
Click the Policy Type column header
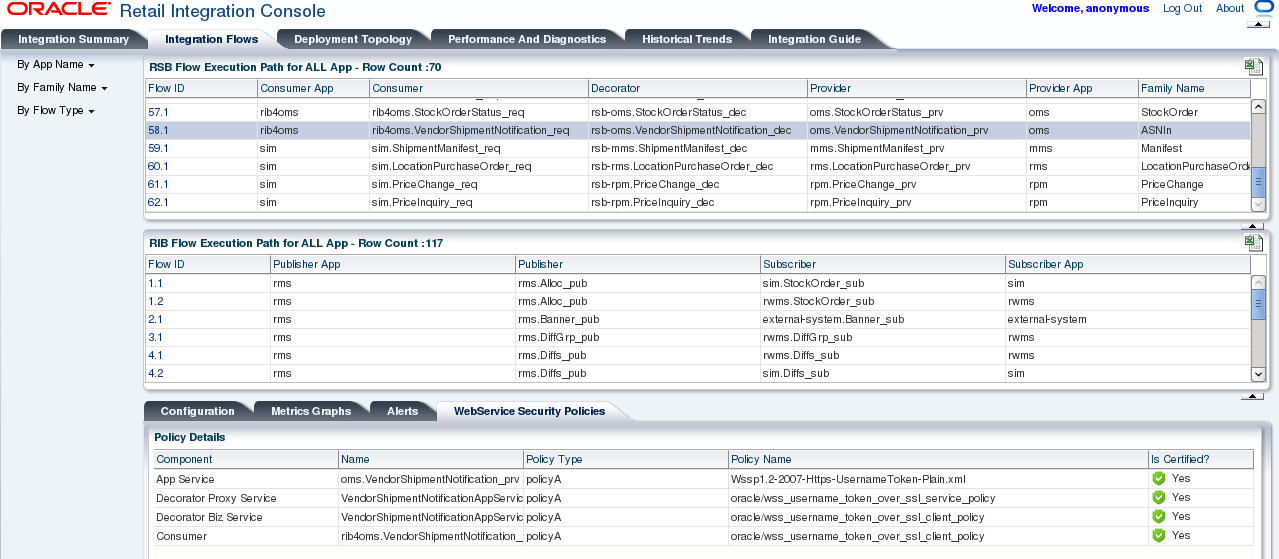(626, 459)
